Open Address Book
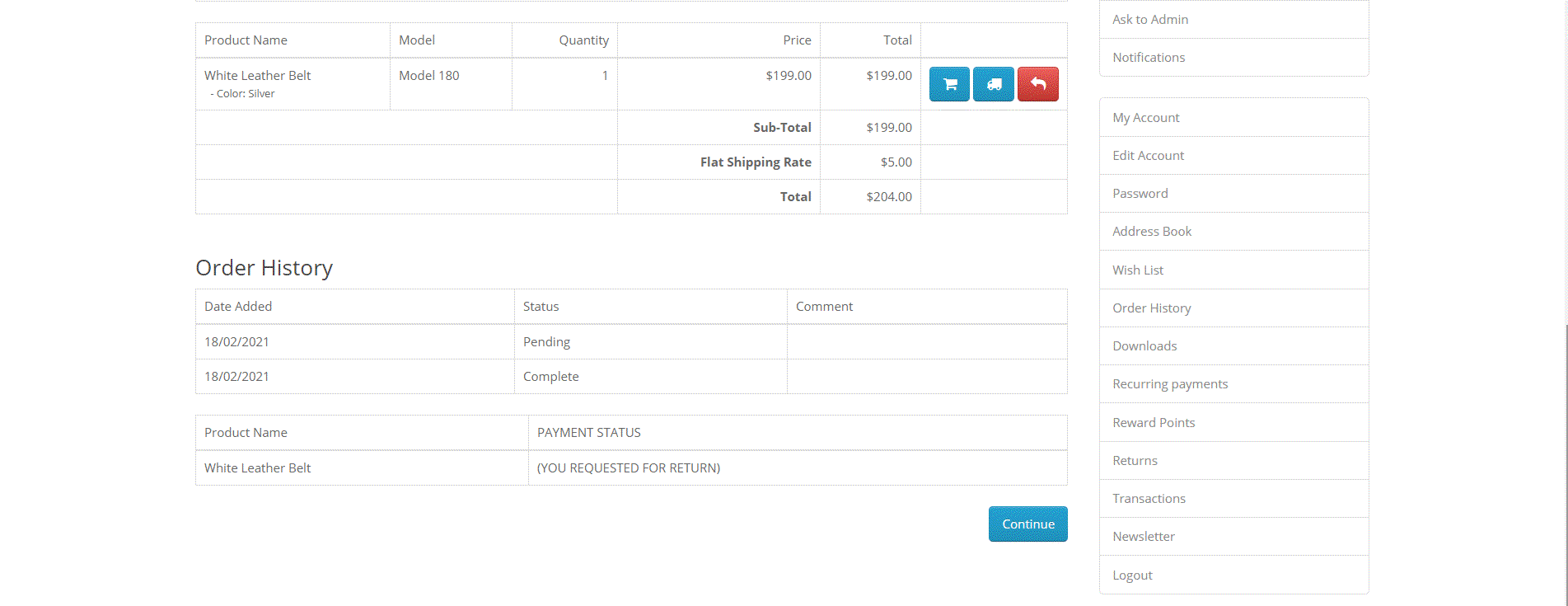 pyautogui.click(x=1152, y=231)
